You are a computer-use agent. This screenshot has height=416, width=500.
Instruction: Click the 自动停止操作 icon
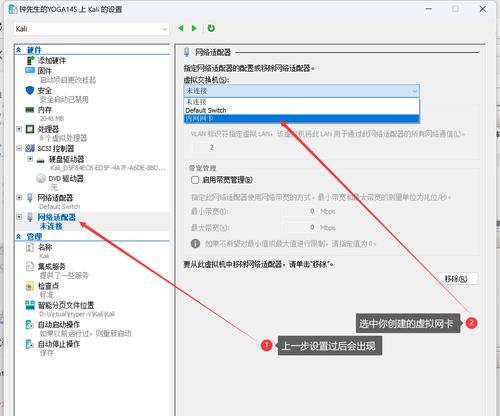[30, 344]
